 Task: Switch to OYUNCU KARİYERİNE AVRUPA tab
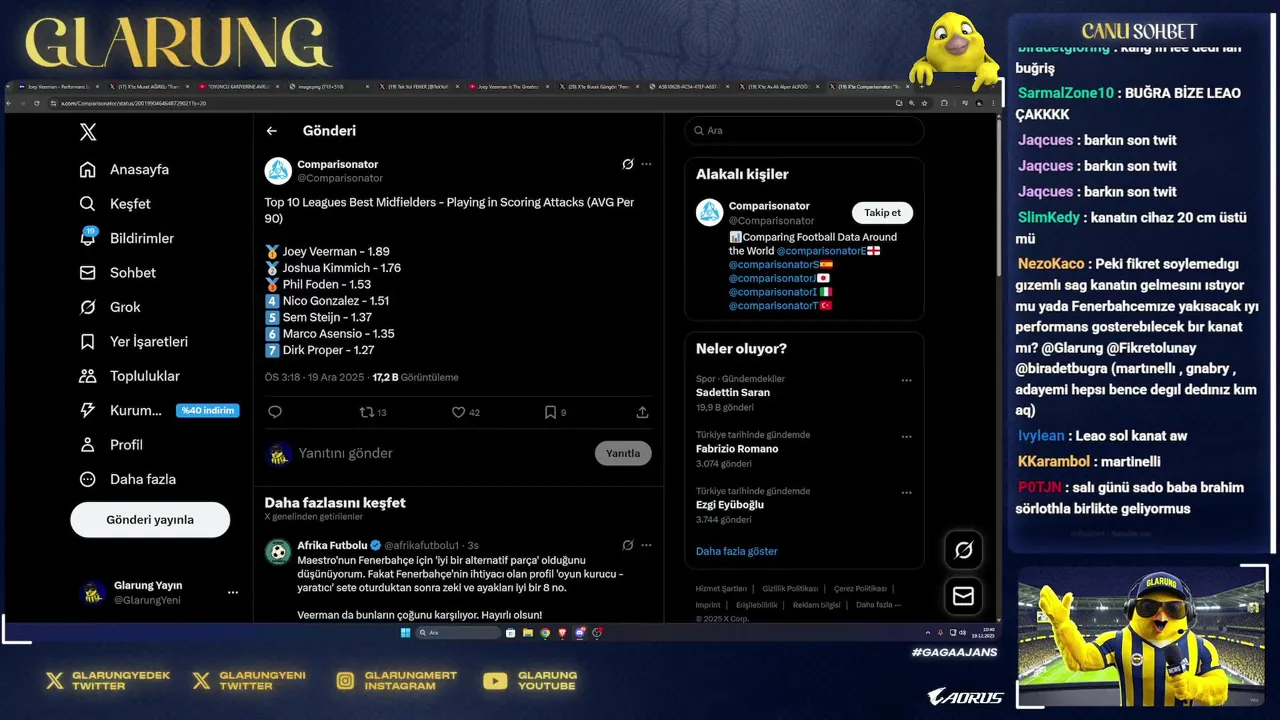point(240,87)
